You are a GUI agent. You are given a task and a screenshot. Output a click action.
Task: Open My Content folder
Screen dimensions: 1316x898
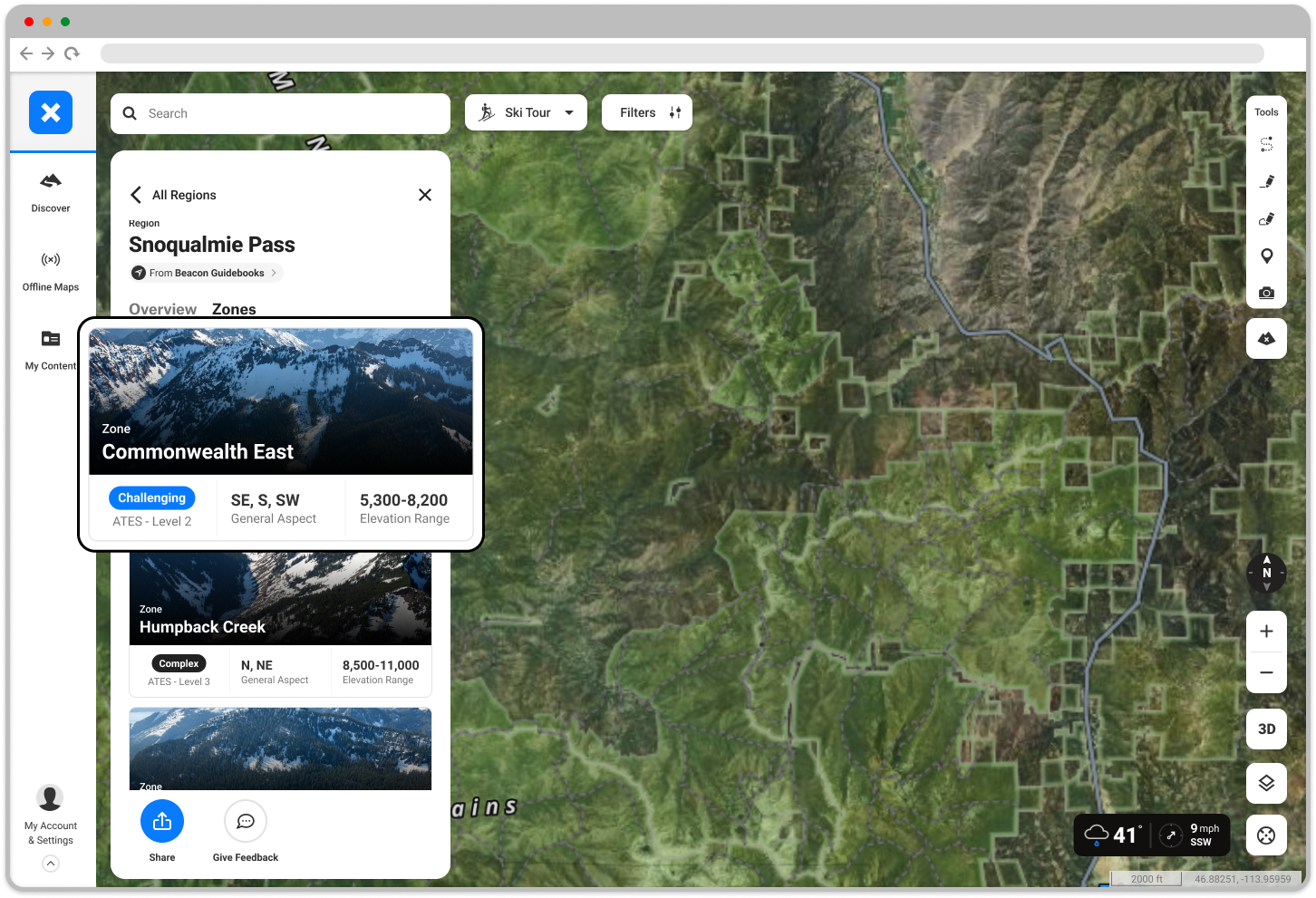click(x=51, y=350)
